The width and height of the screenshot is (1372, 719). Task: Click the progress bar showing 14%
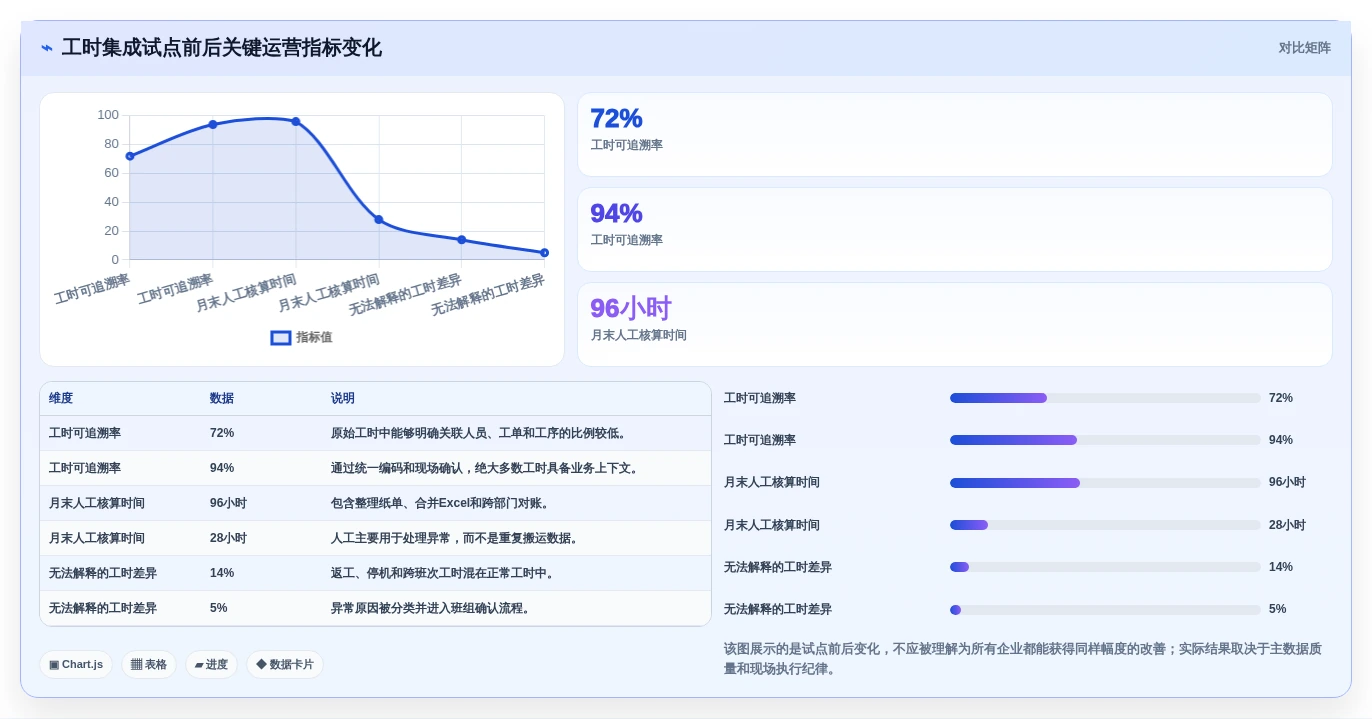(1105, 567)
